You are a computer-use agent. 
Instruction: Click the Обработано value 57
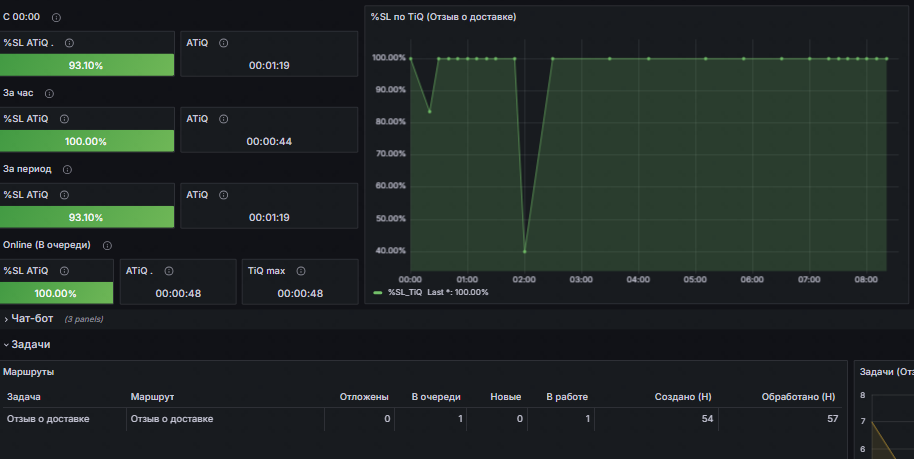[832, 419]
